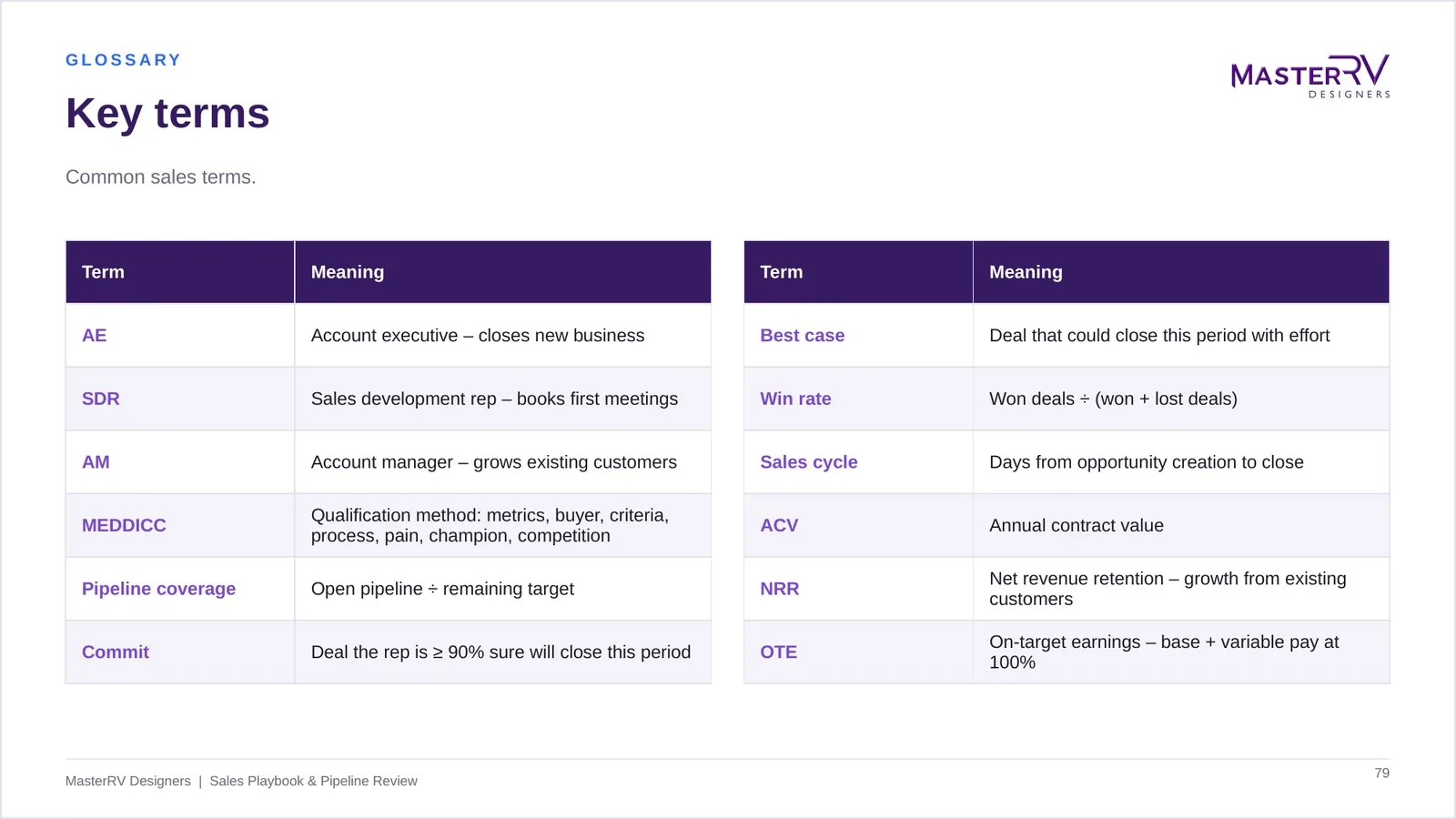Click the MasterRV Designers logo
This screenshot has height=819, width=1456.
pyautogui.click(x=1310, y=76)
